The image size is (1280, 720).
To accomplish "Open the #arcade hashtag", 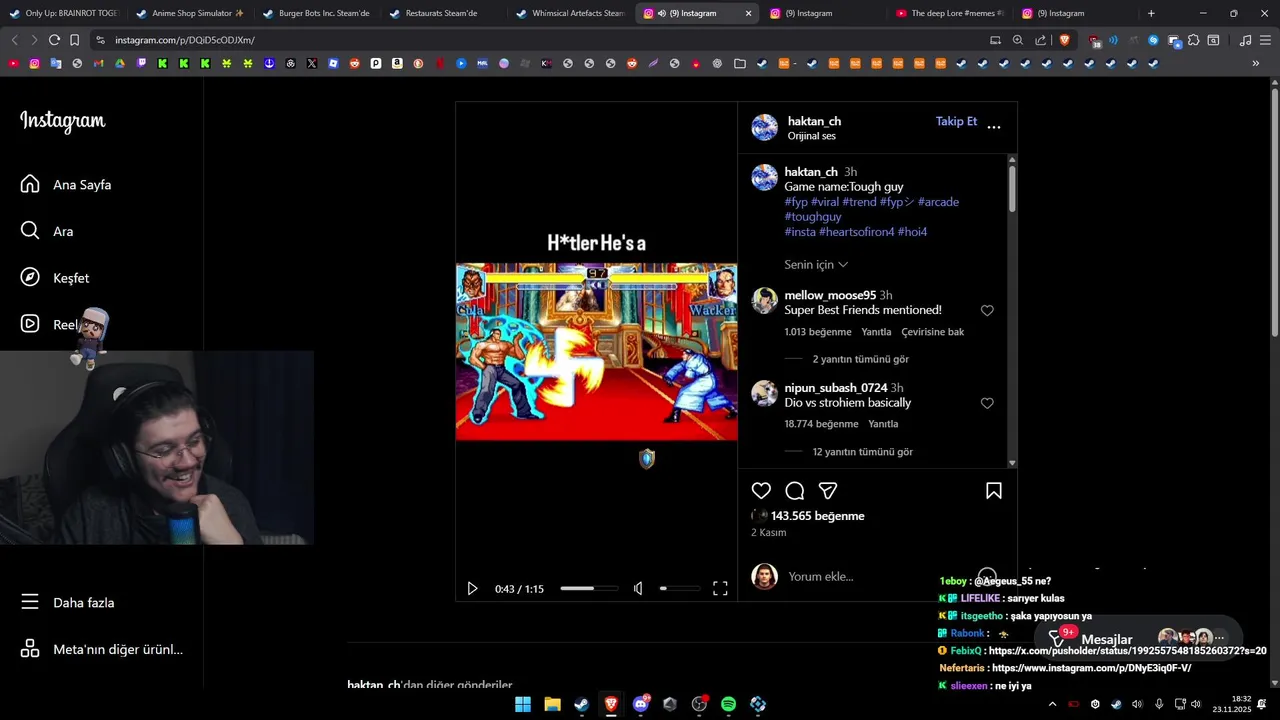I will (x=938, y=202).
